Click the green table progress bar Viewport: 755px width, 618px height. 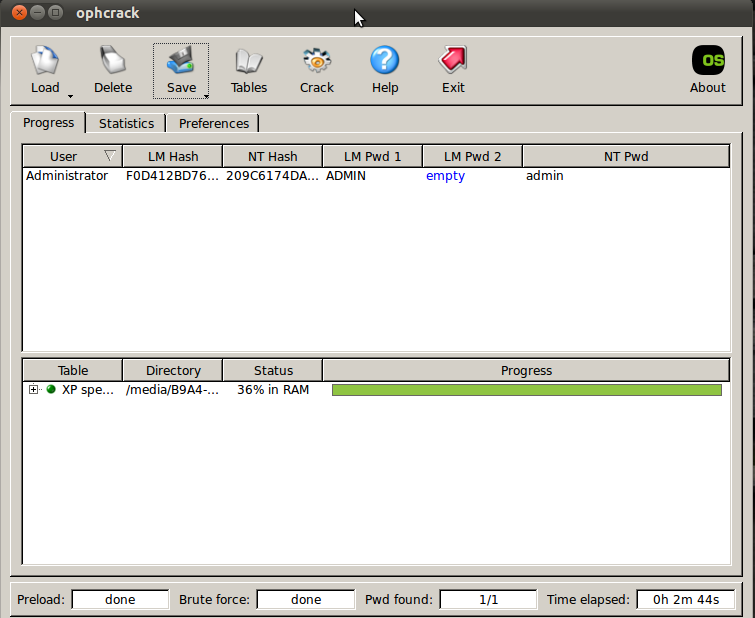tap(527, 390)
